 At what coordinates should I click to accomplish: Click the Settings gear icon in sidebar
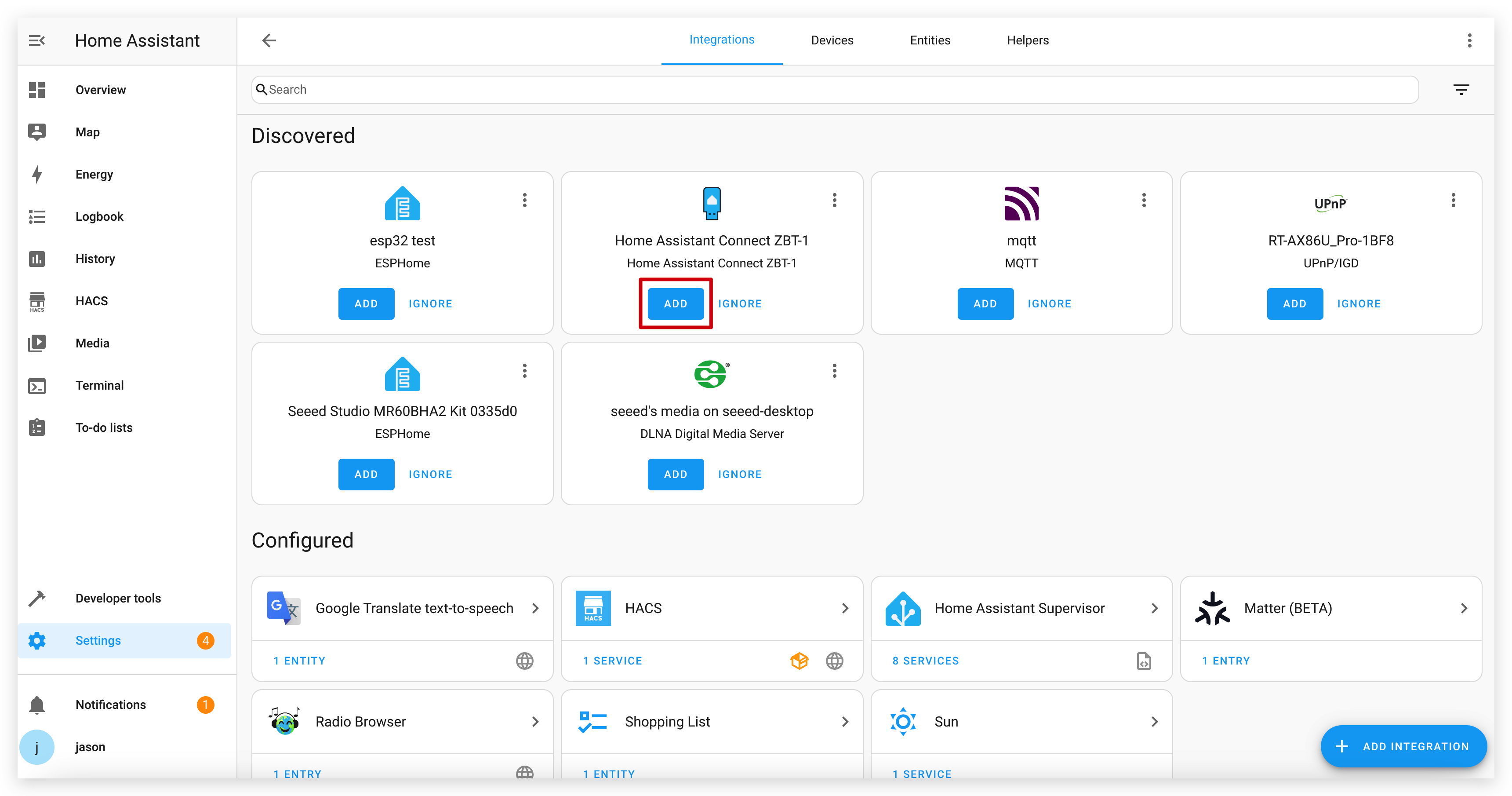pos(37,640)
